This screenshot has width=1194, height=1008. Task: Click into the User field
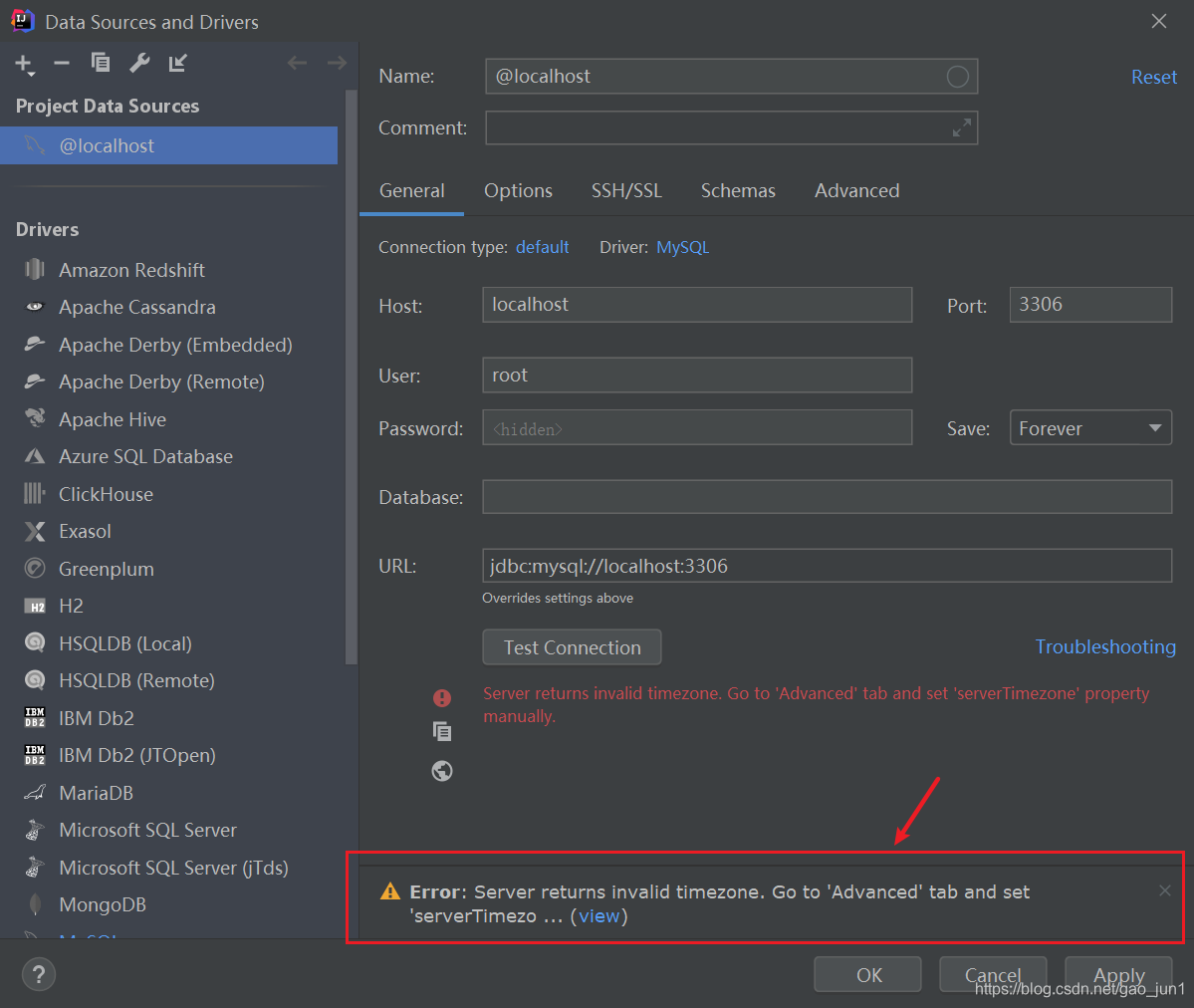point(697,375)
